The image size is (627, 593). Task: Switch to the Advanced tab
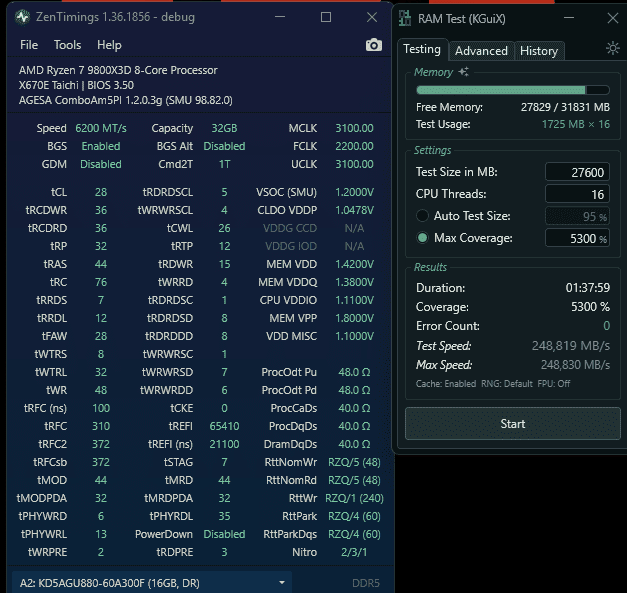coord(481,51)
